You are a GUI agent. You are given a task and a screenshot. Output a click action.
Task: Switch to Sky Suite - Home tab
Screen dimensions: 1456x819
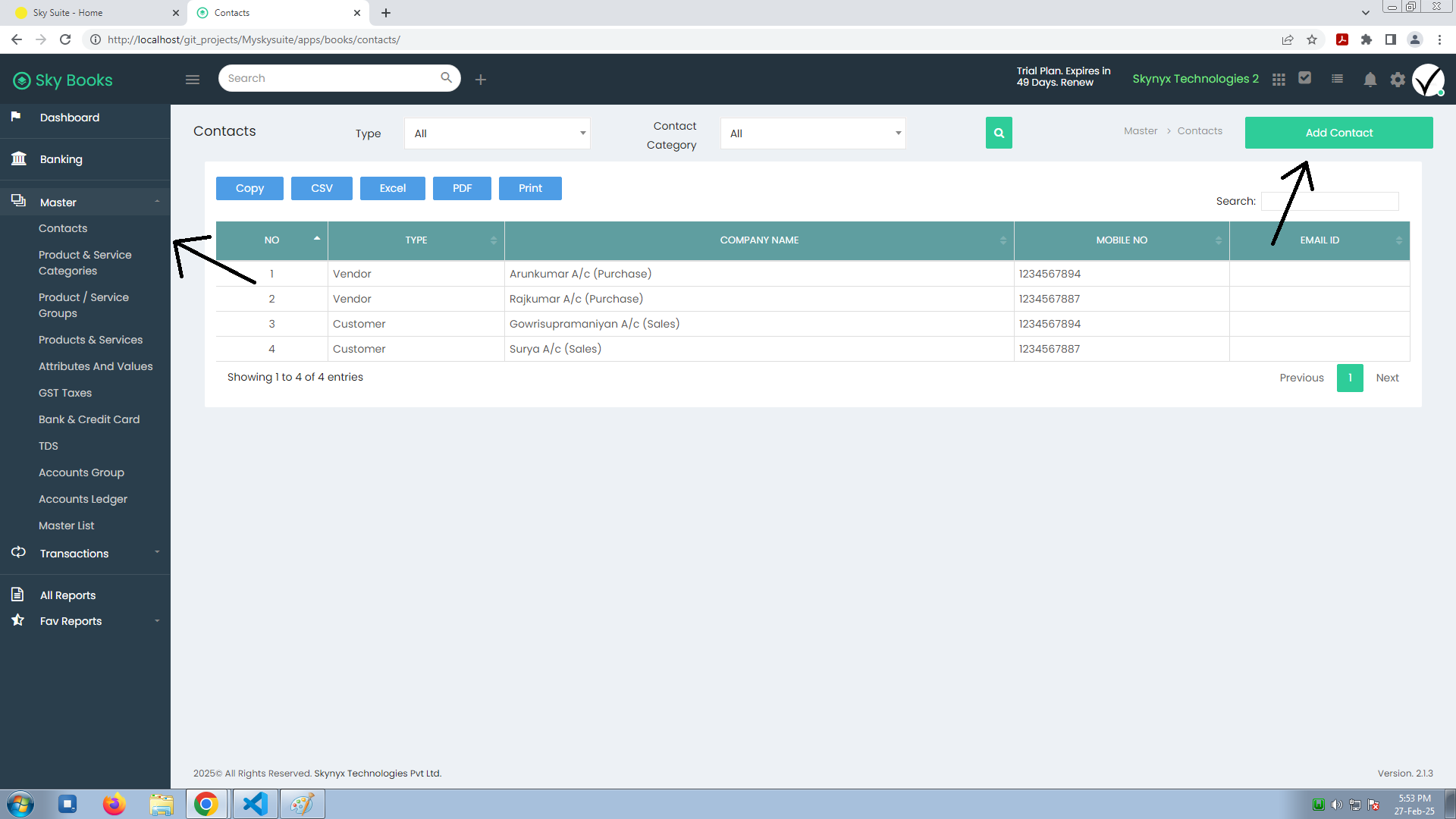94,13
